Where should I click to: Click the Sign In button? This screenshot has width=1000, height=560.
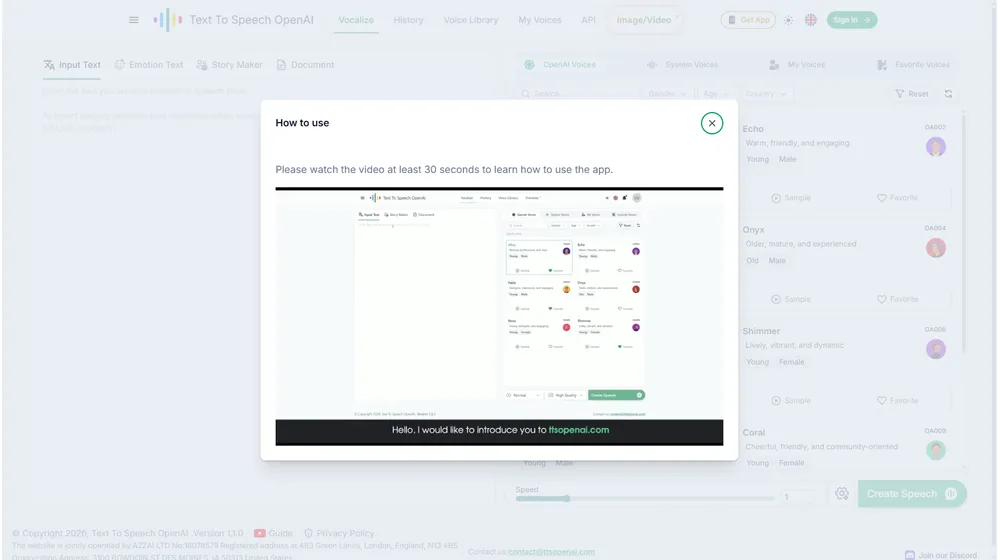click(852, 20)
